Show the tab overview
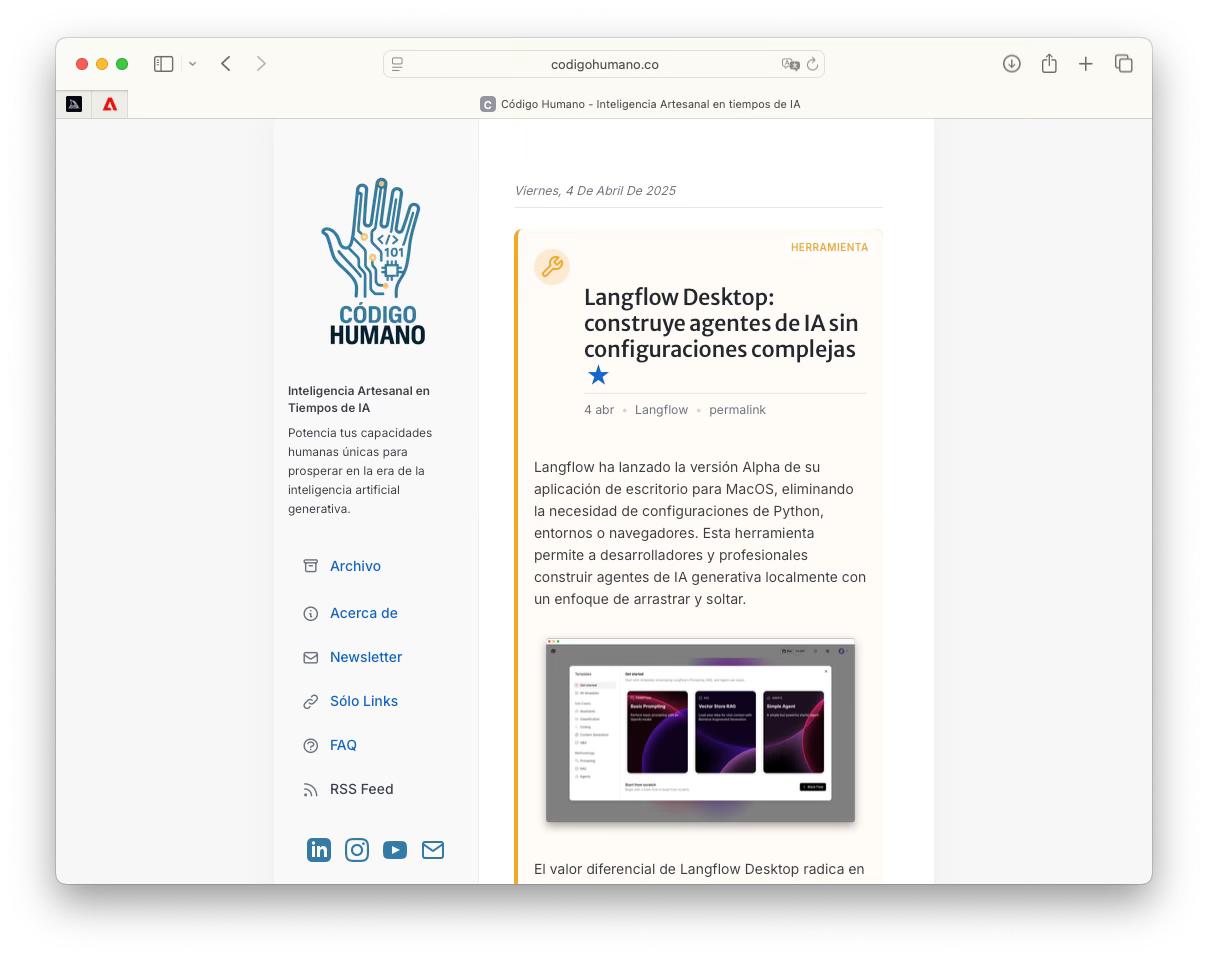 click(1124, 64)
